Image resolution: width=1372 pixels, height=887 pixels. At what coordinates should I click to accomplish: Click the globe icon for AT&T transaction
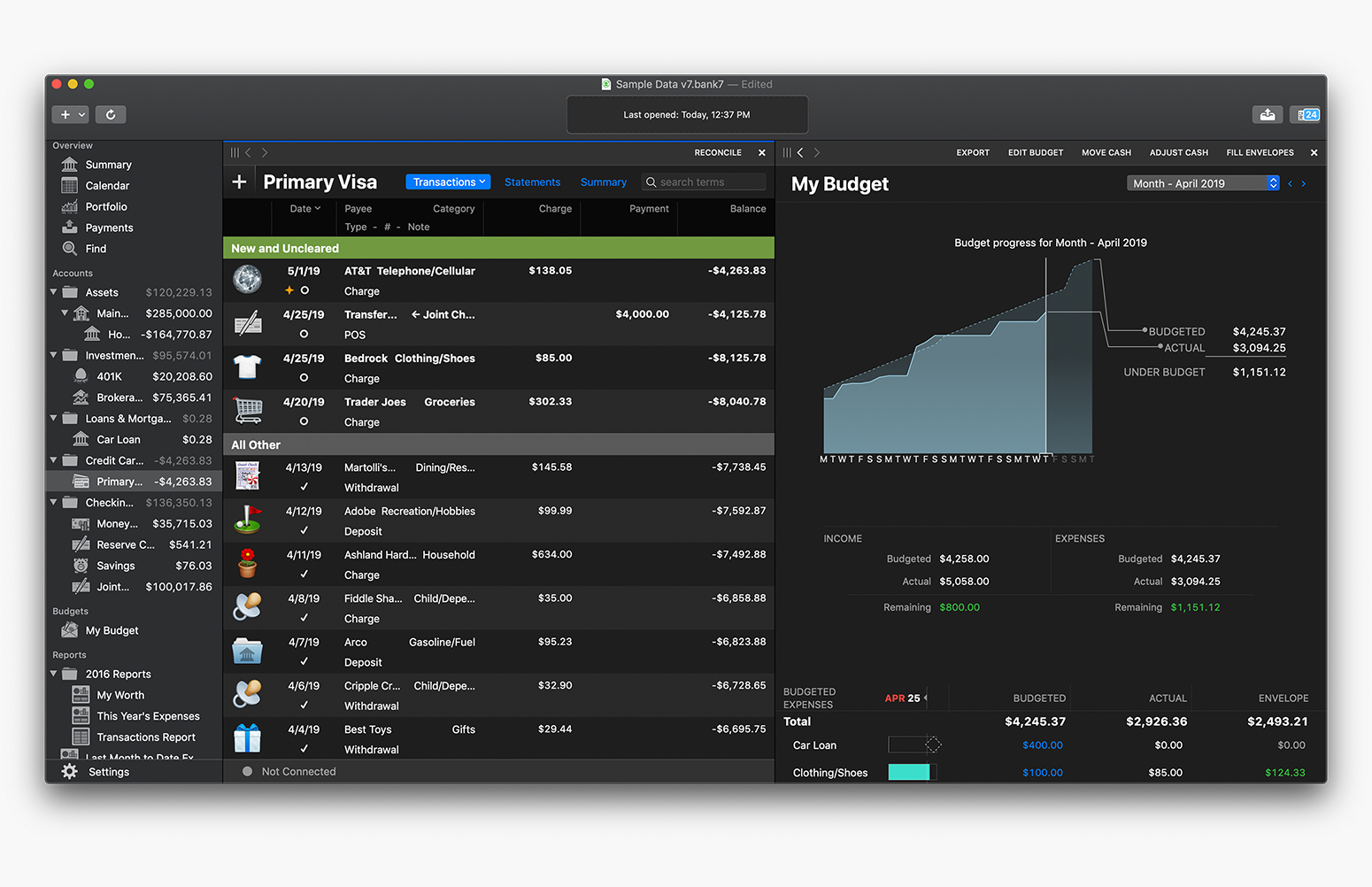pyautogui.click(x=247, y=280)
